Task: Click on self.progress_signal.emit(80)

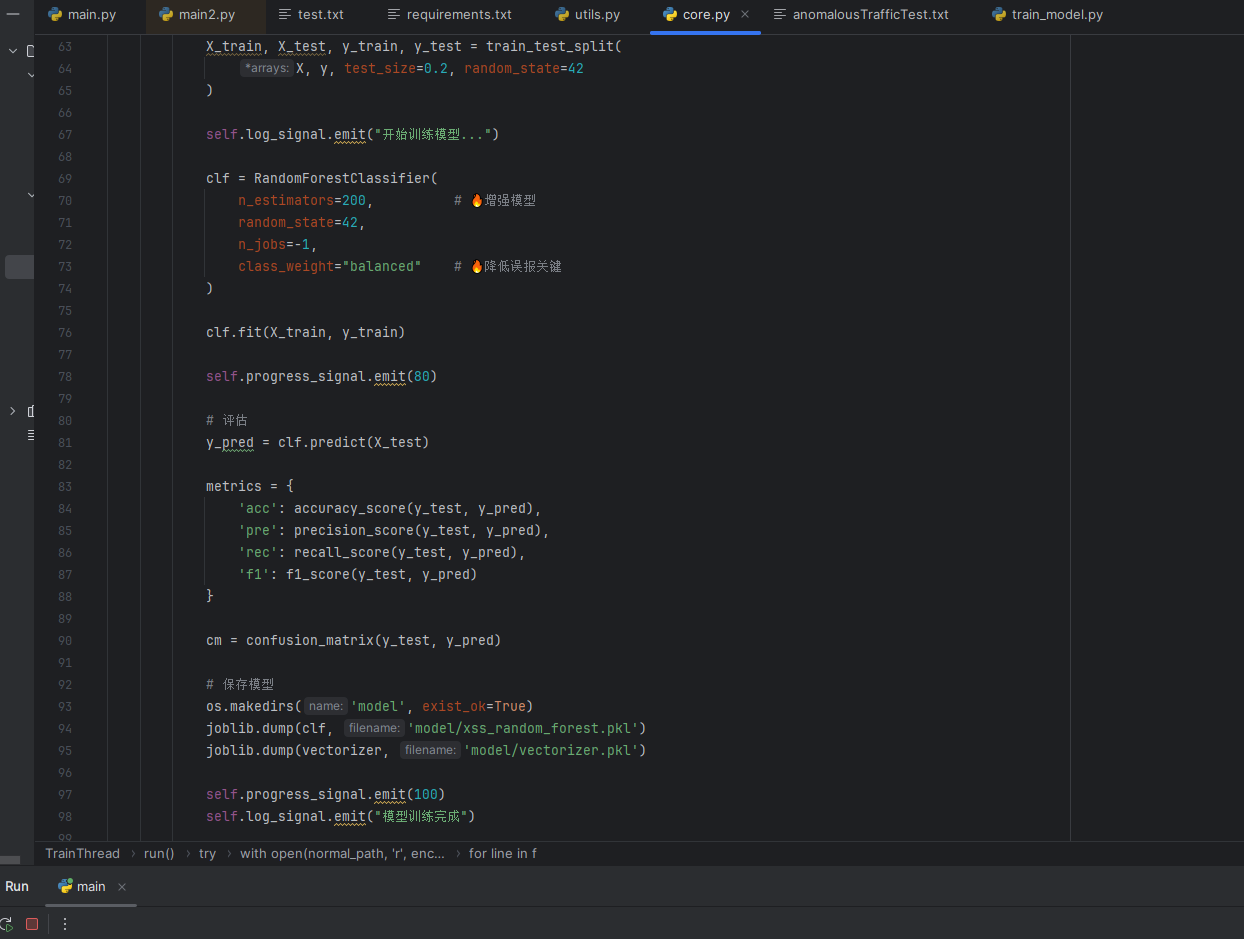Action: pyautogui.click(x=322, y=377)
